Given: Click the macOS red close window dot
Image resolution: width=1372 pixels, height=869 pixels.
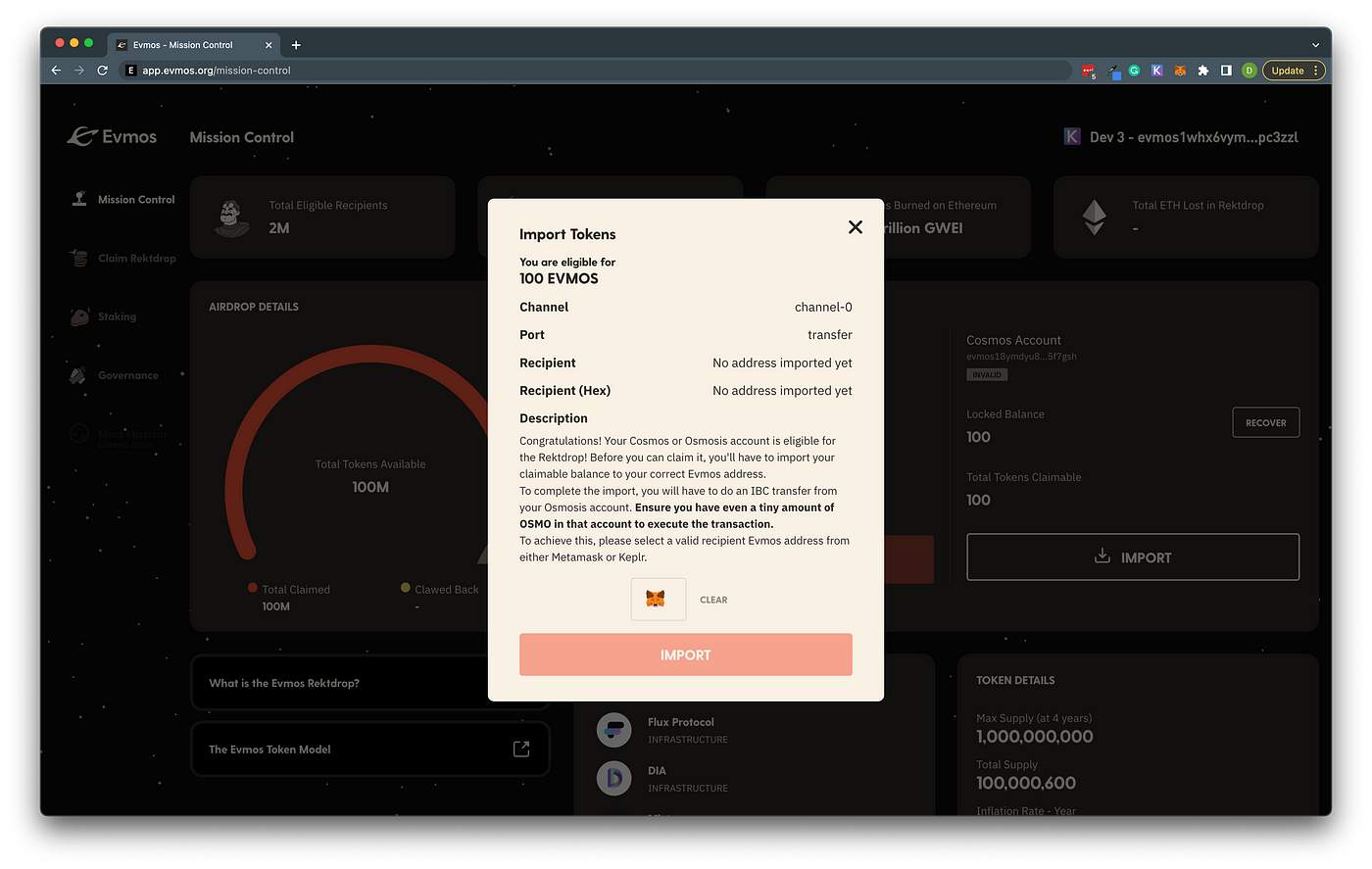Looking at the screenshot, I should tap(60, 43).
